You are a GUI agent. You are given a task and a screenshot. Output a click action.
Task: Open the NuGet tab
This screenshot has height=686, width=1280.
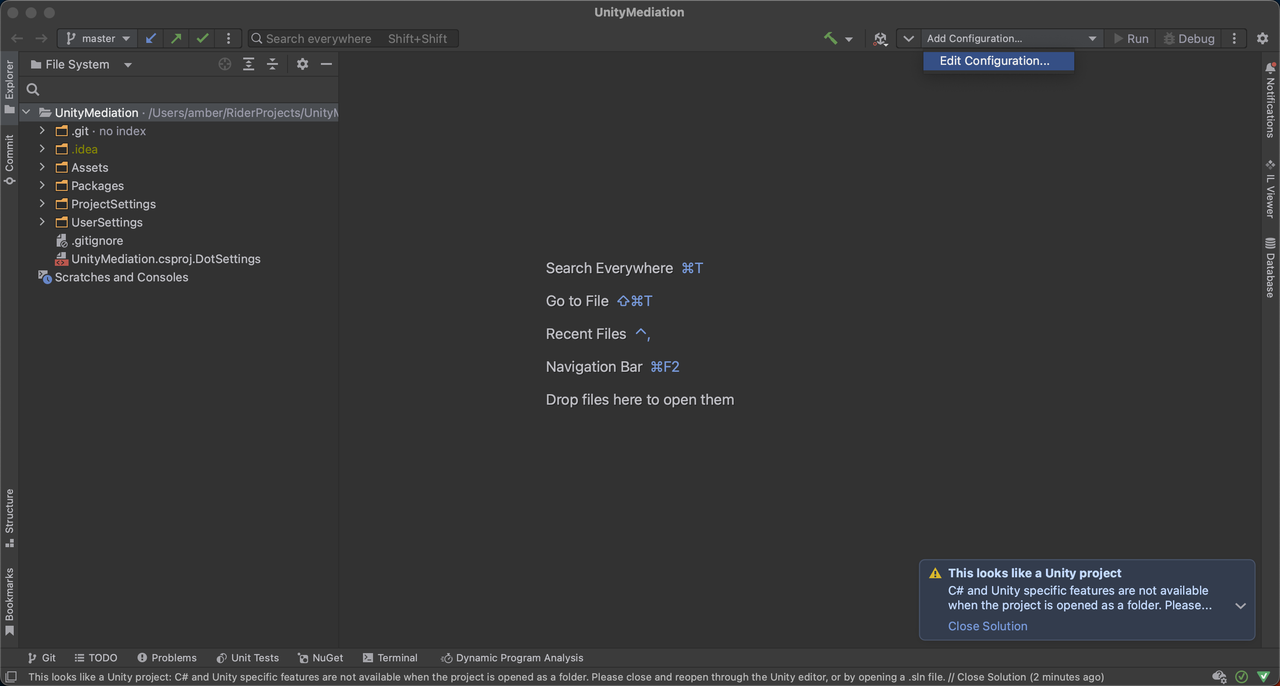(320, 658)
